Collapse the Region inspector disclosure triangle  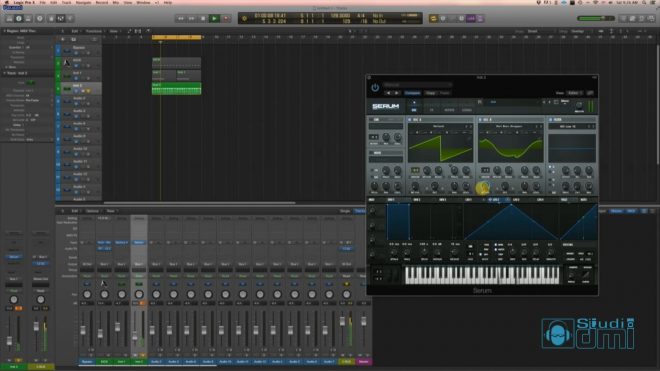pyautogui.click(x=5, y=31)
